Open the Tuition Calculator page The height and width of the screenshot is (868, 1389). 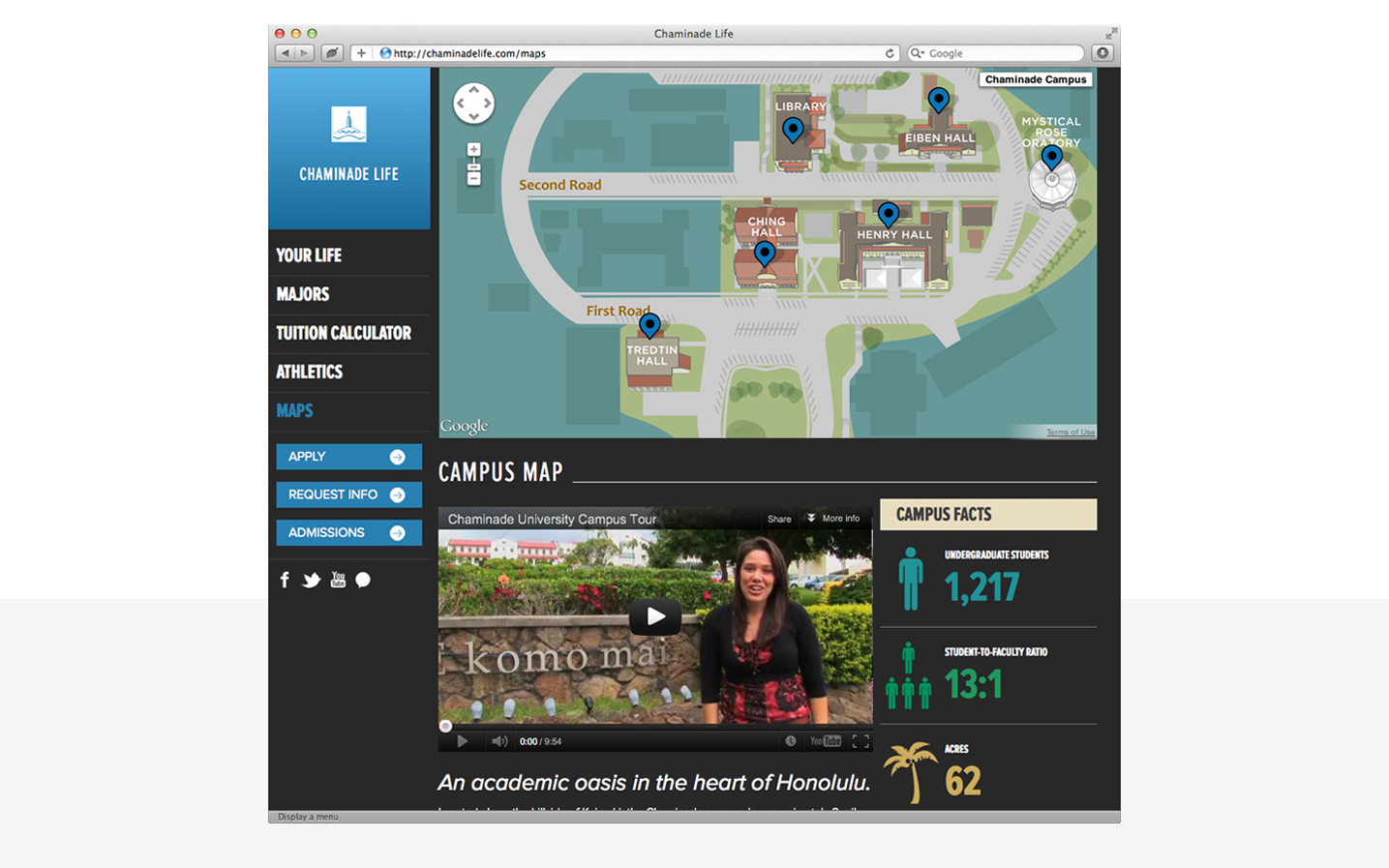point(344,333)
